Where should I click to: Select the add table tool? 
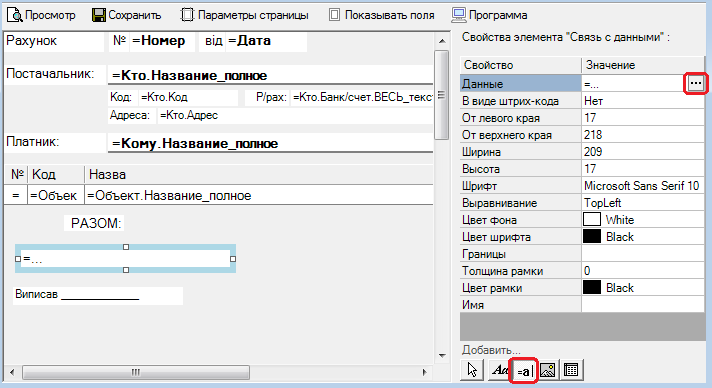click(x=571, y=370)
